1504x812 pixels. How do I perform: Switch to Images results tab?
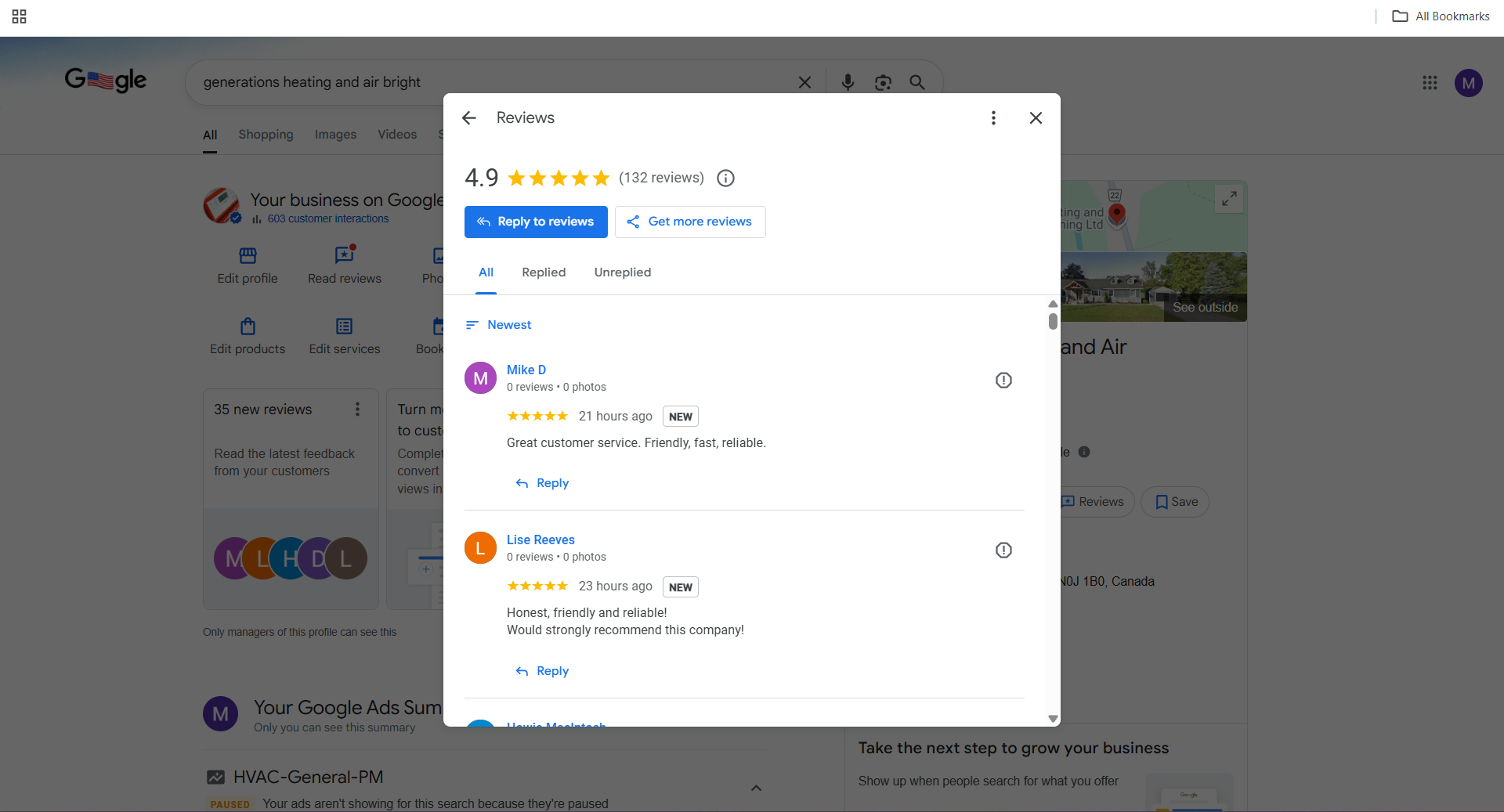click(335, 135)
